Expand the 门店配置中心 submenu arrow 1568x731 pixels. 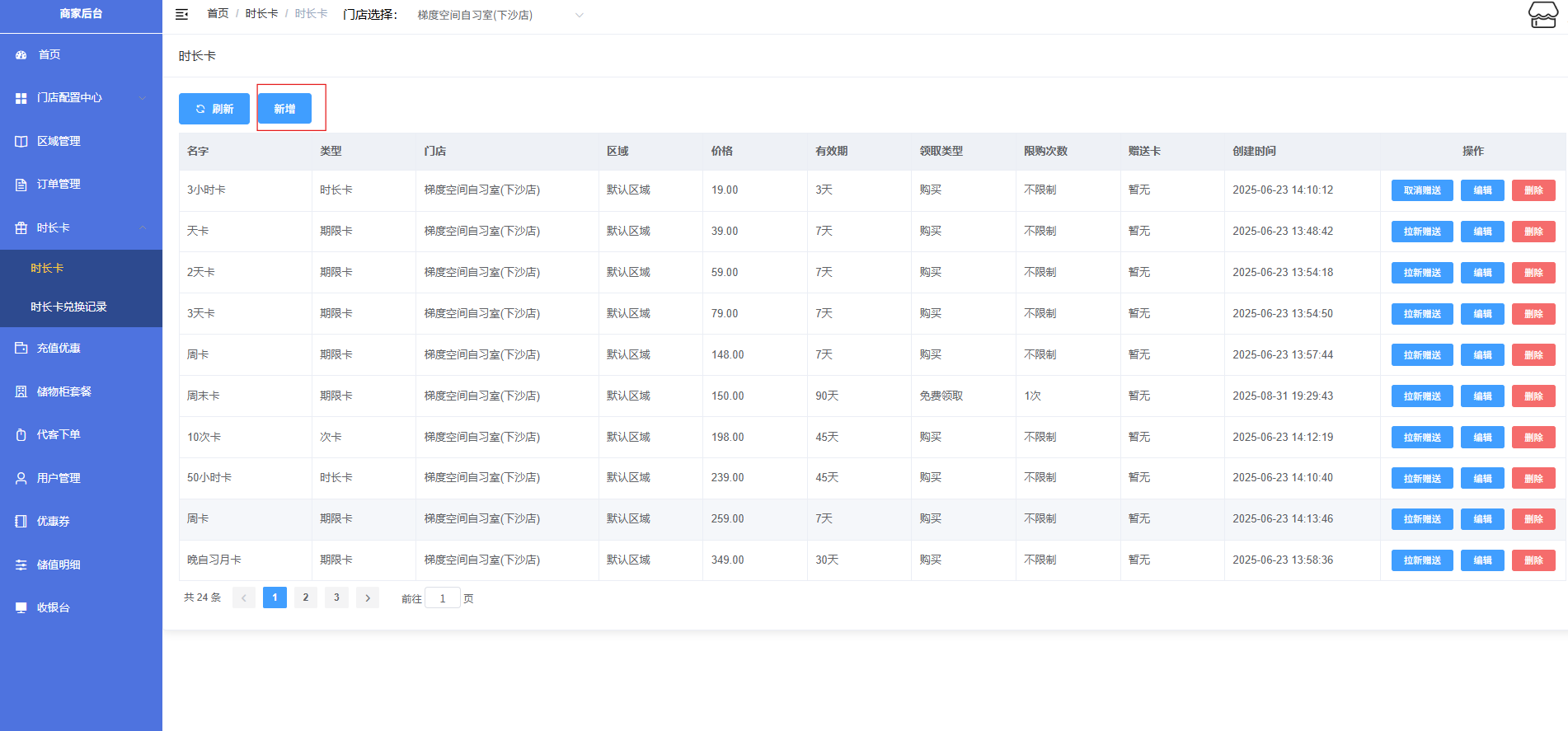point(143,98)
